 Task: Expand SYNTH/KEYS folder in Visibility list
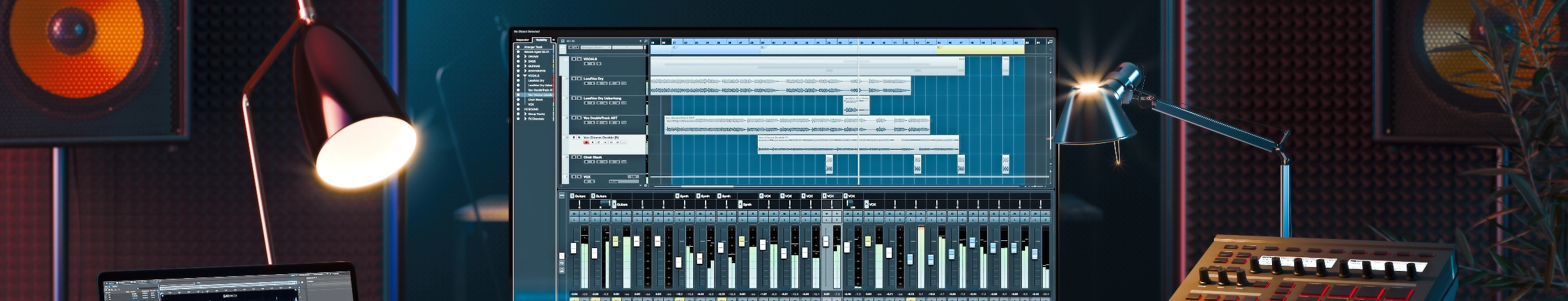pyautogui.click(x=525, y=71)
